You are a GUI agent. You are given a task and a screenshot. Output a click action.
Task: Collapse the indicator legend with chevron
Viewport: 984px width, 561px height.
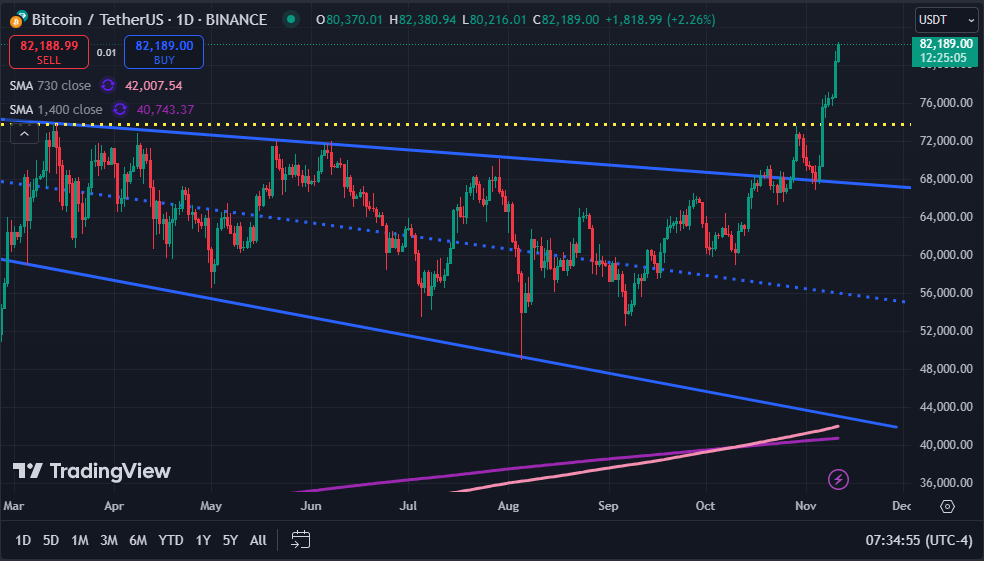24,134
